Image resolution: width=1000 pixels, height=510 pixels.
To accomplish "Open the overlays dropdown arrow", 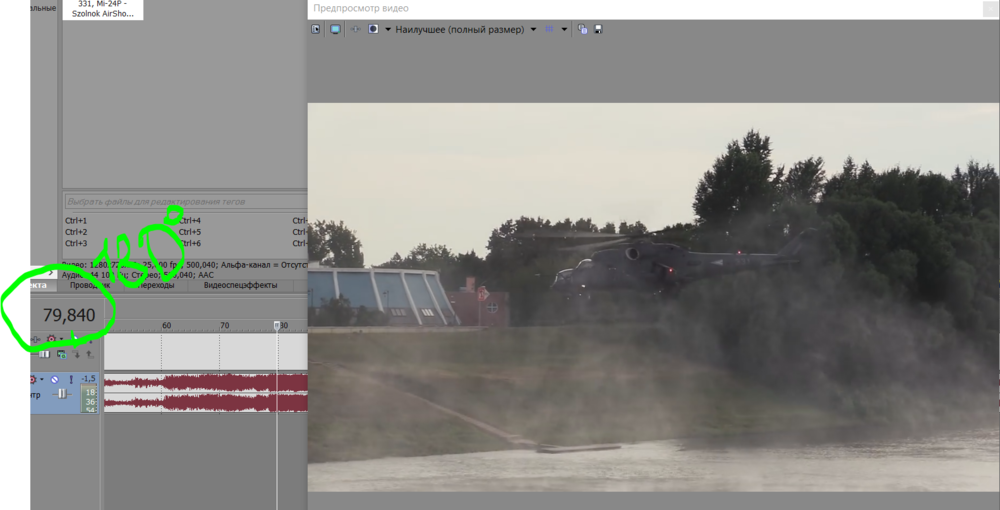I will pyautogui.click(x=564, y=29).
